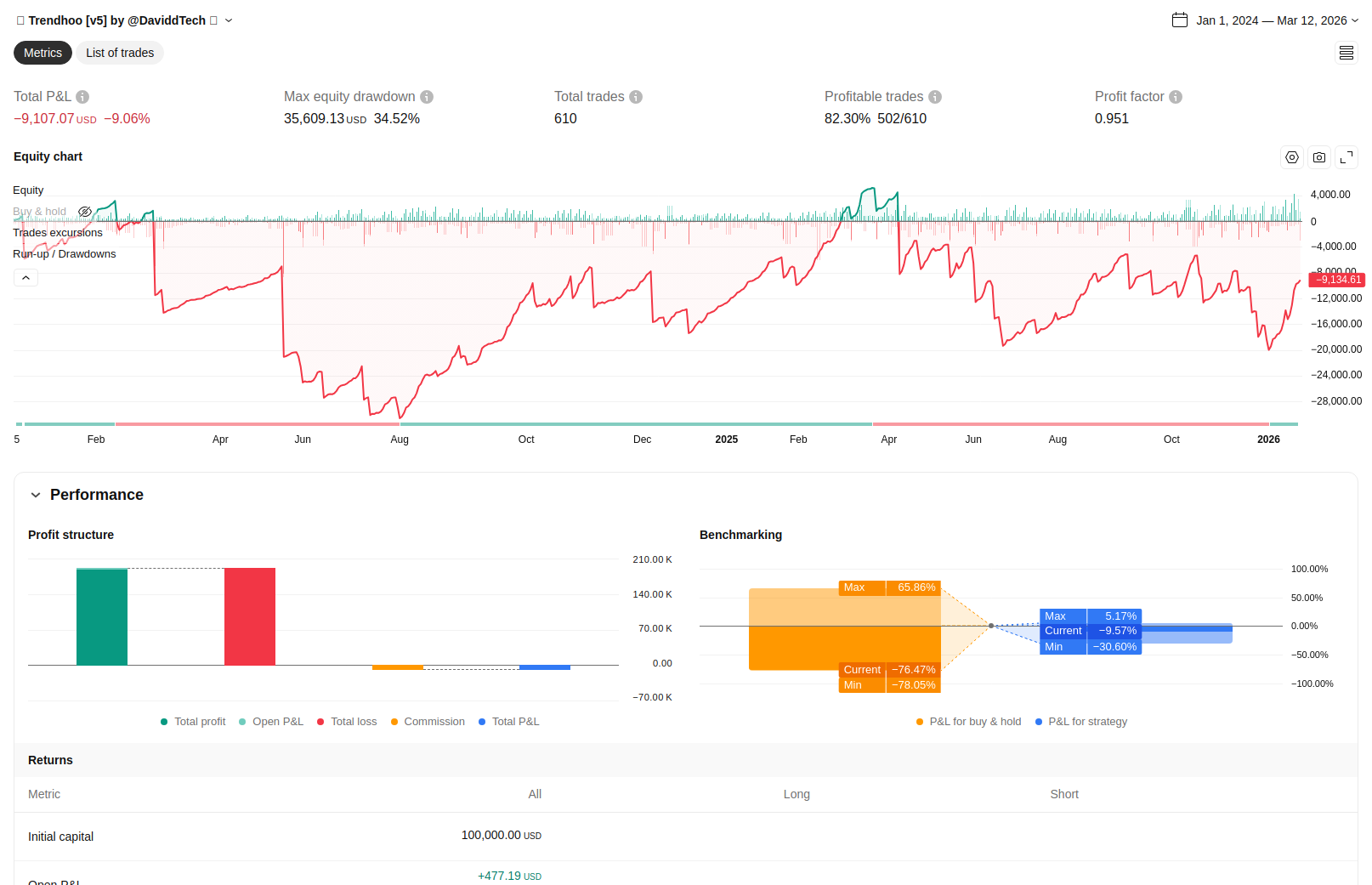Toggle the Equity series label
Image resolution: width=1372 pixels, height=885 pixels.
tap(28, 190)
